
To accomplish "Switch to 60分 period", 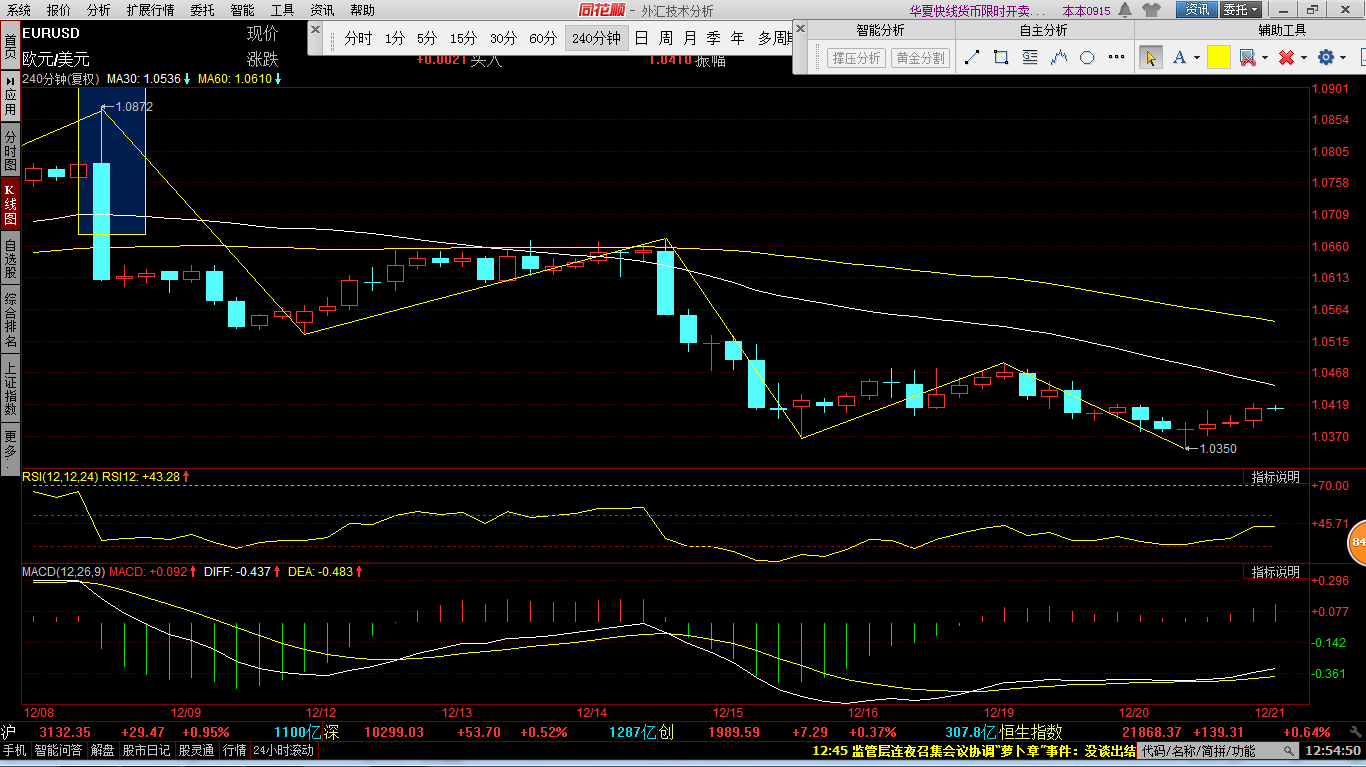I will pyautogui.click(x=543, y=39).
